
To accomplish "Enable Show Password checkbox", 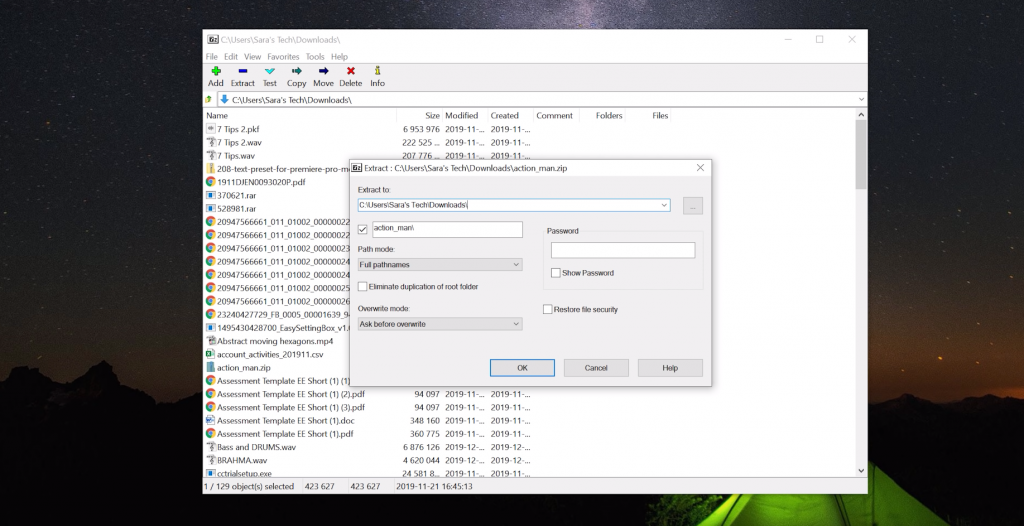I will coord(556,273).
